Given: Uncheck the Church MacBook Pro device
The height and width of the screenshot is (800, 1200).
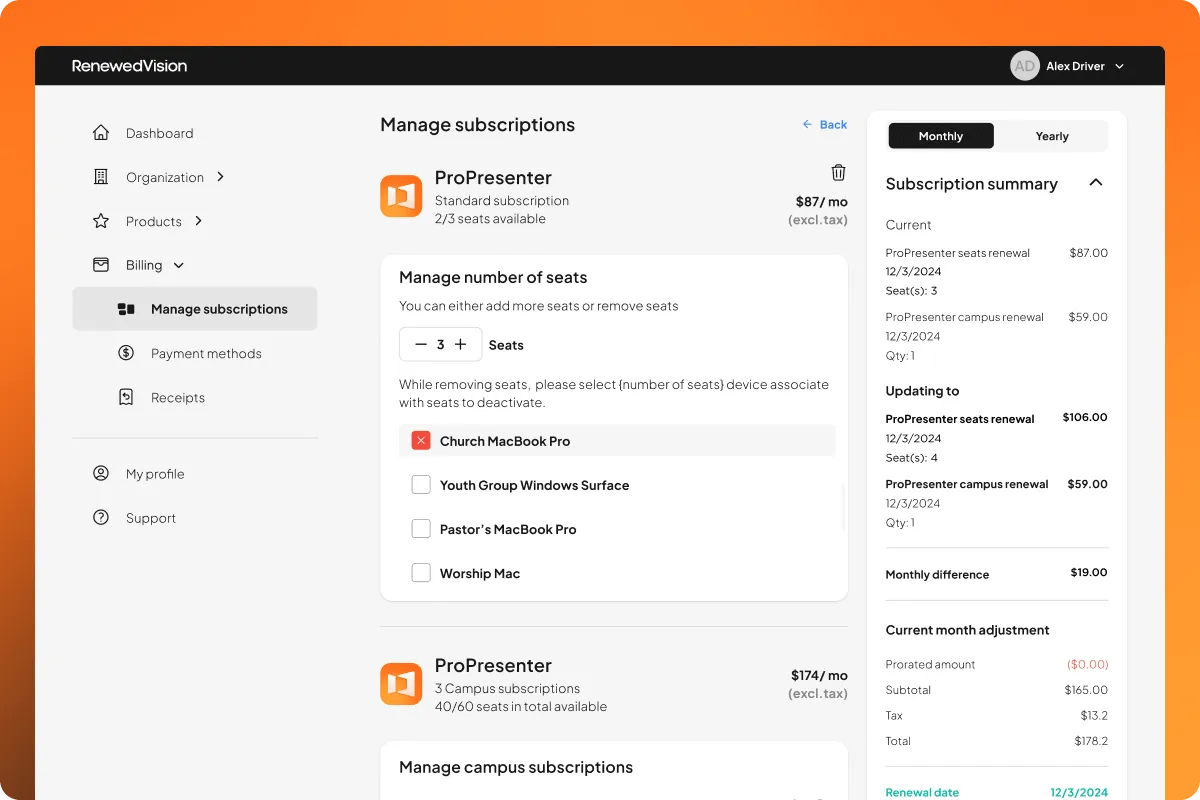Looking at the screenshot, I should 420,440.
